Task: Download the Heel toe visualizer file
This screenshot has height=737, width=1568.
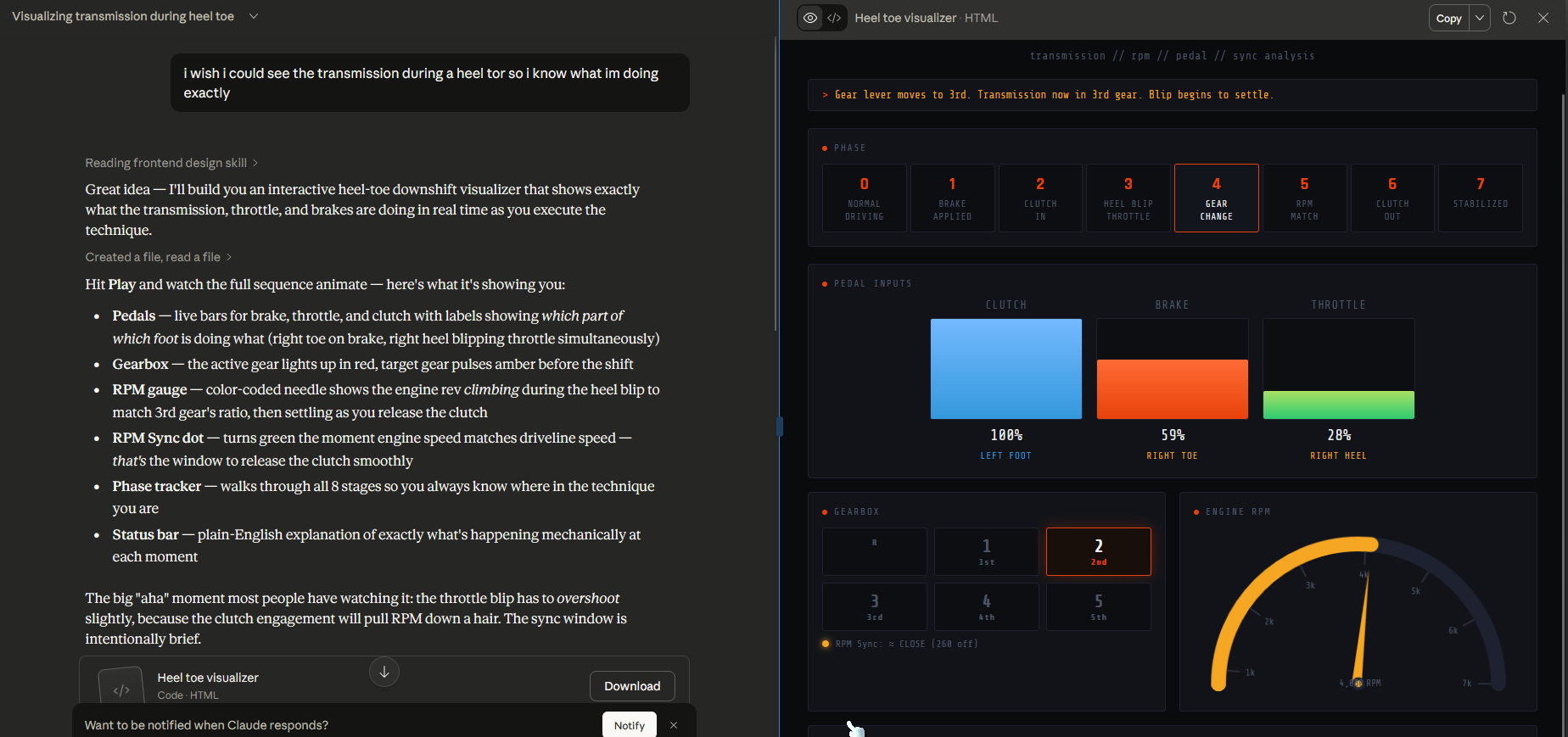Action: 632,686
